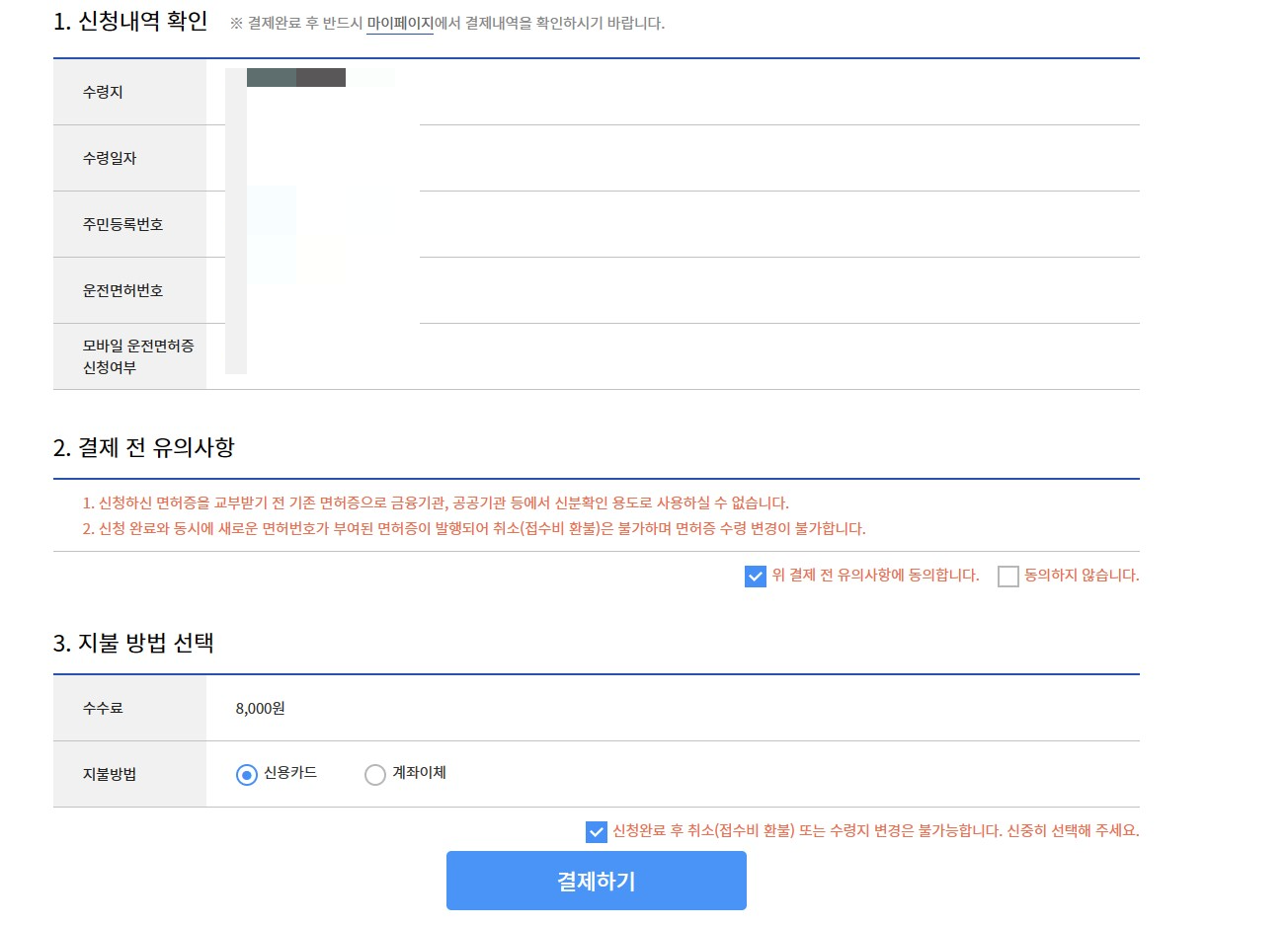Click the 3. 지불 방법 선택 heading
Screen dimensions: 1288x926
[133, 643]
